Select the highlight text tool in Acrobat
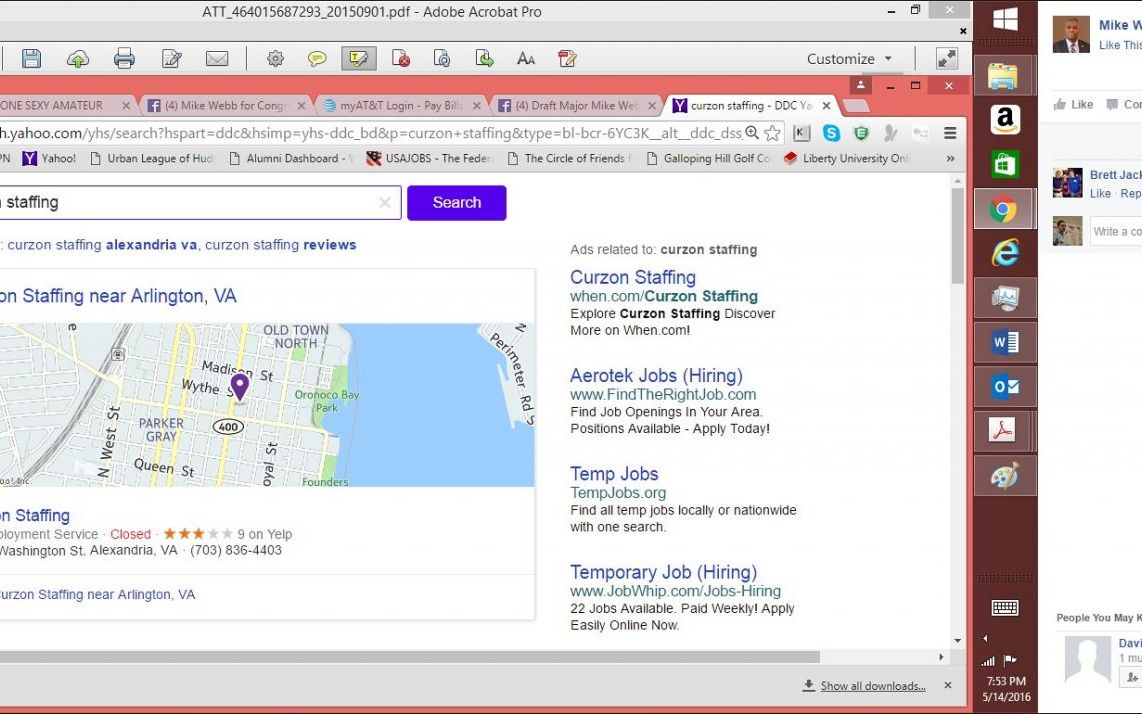This screenshot has height=714, width=1142. (358, 59)
